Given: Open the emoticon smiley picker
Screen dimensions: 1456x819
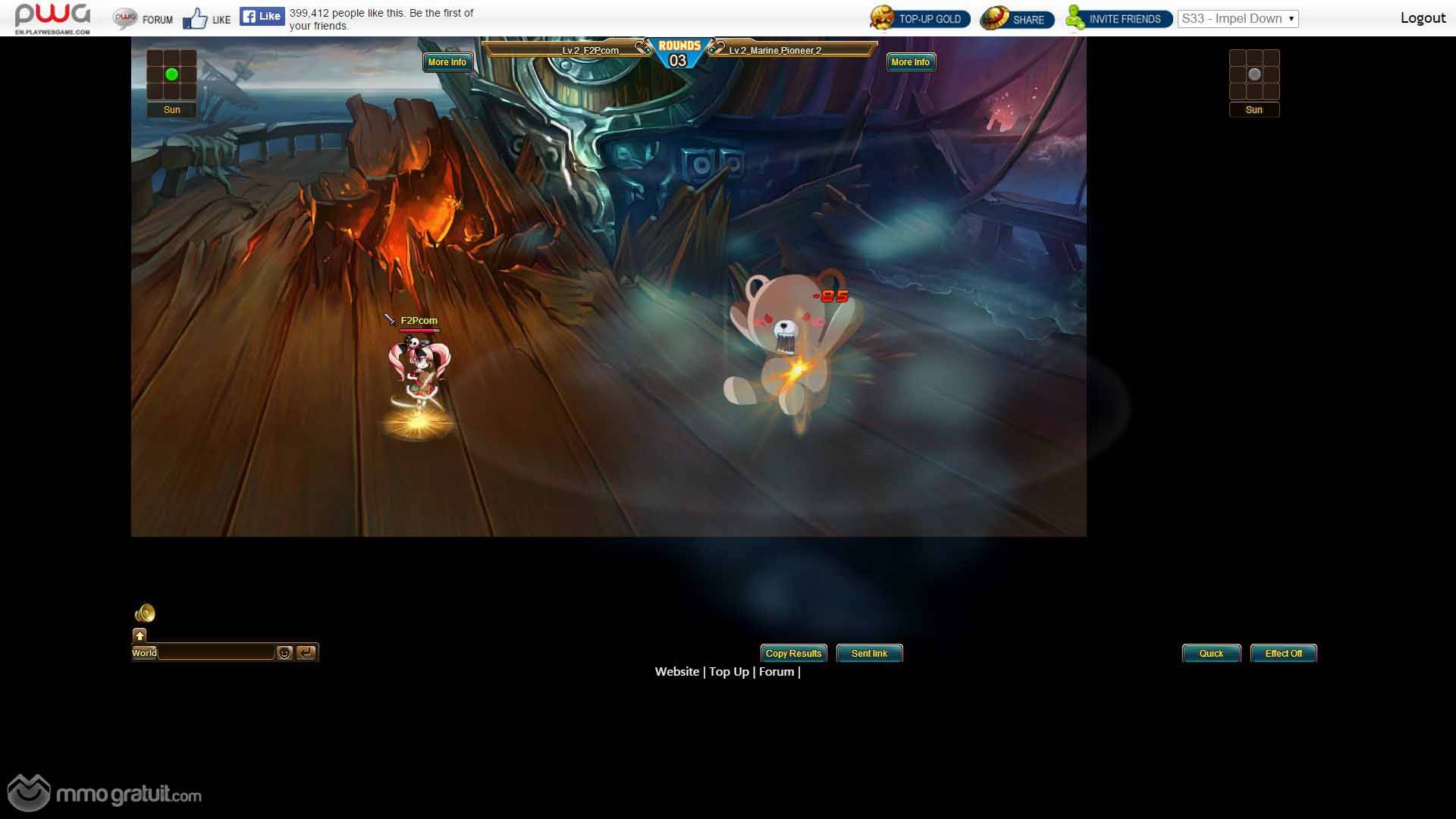Looking at the screenshot, I should tap(284, 653).
